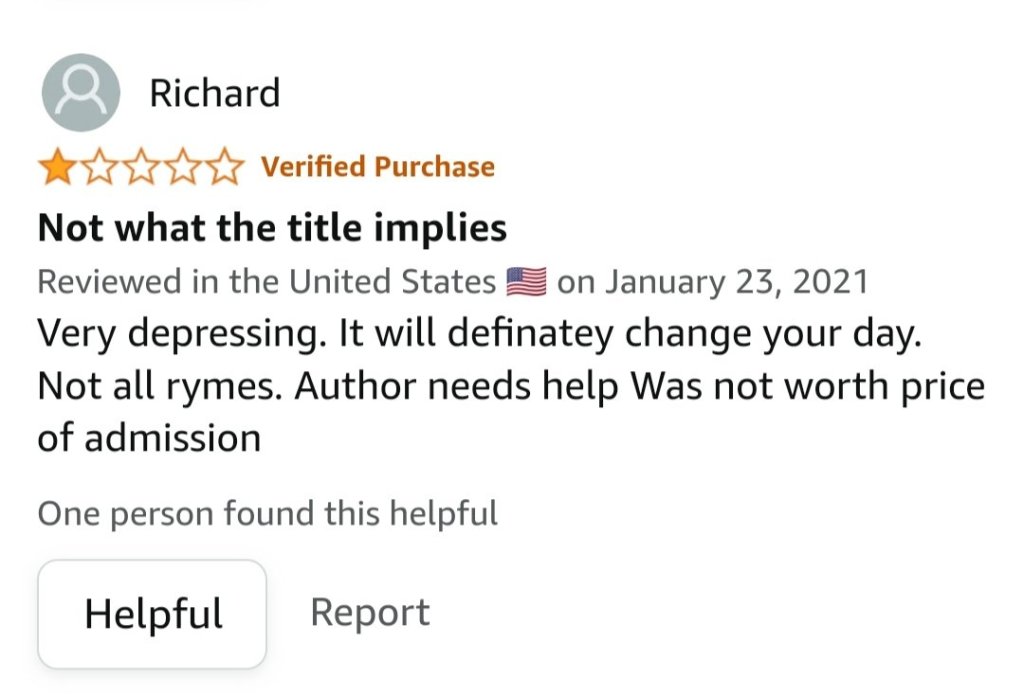The height and width of the screenshot is (696, 1024).
Task: Click Richard's profile avatar icon
Action: (81, 93)
